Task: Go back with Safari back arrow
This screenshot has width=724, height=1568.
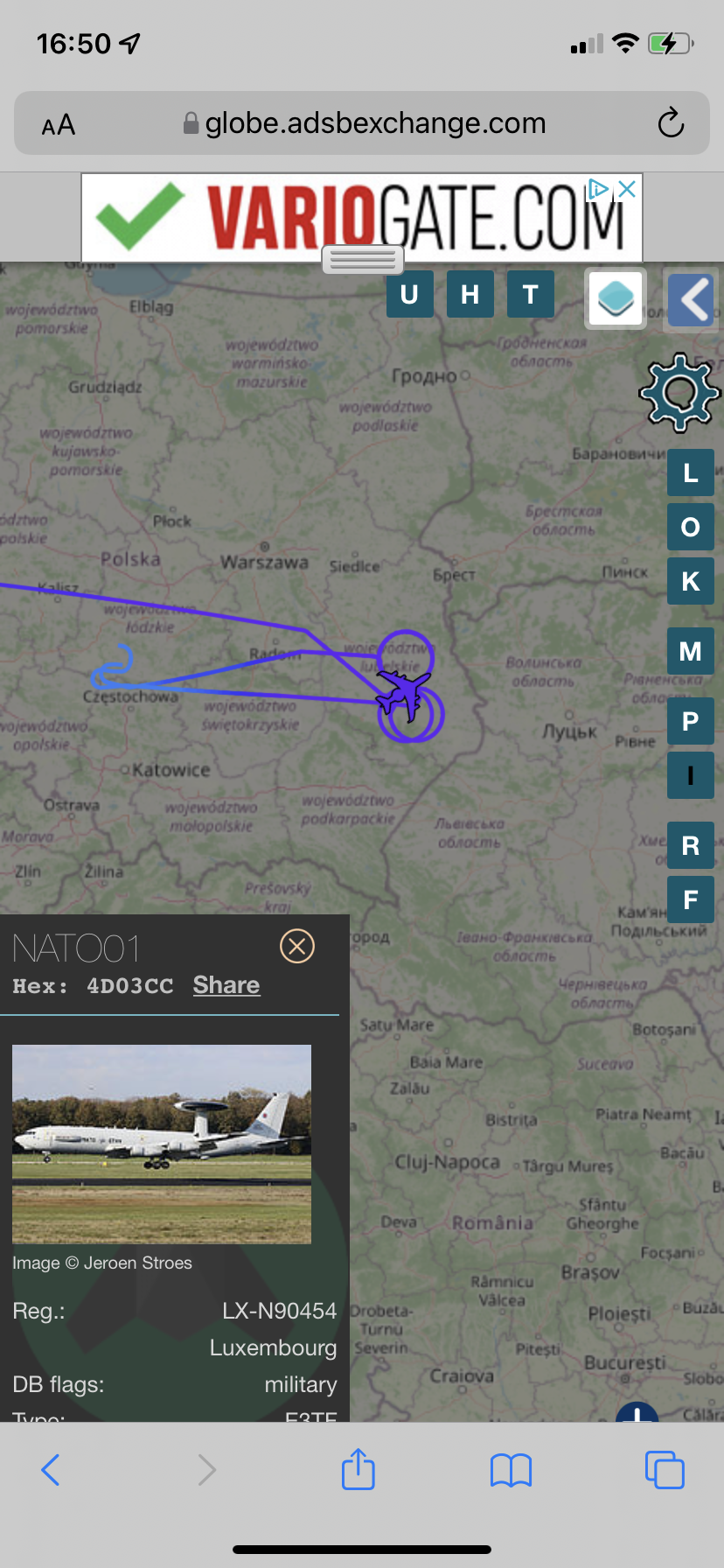Action: [51, 1470]
